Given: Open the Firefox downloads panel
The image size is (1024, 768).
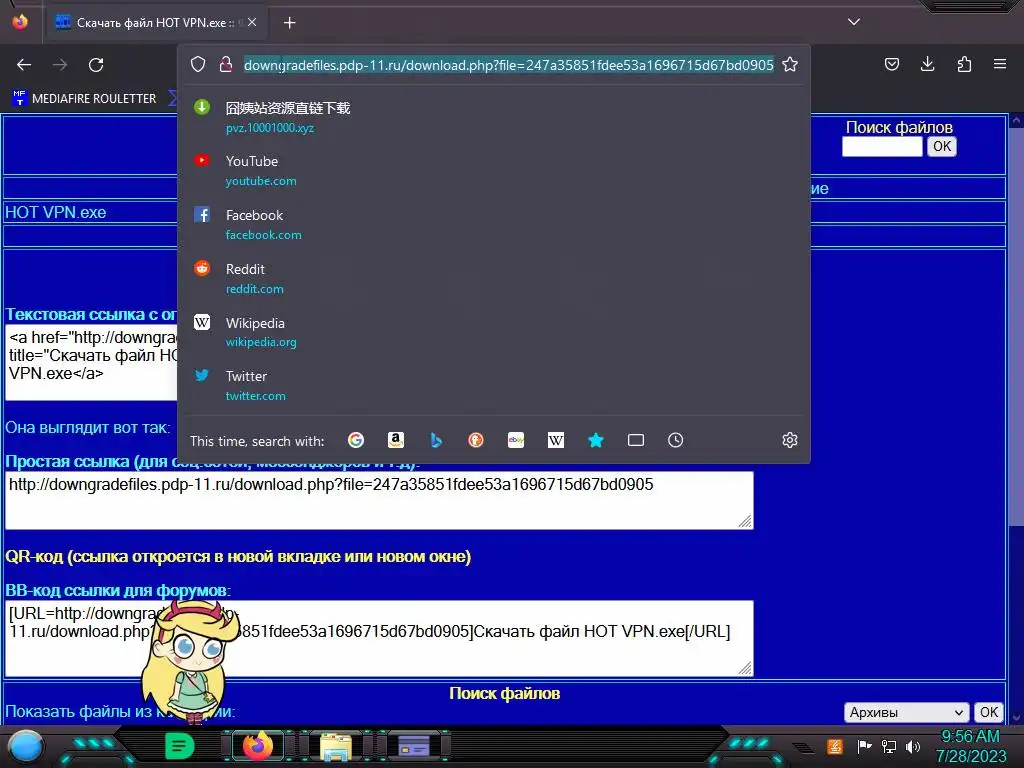Looking at the screenshot, I should 927,64.
